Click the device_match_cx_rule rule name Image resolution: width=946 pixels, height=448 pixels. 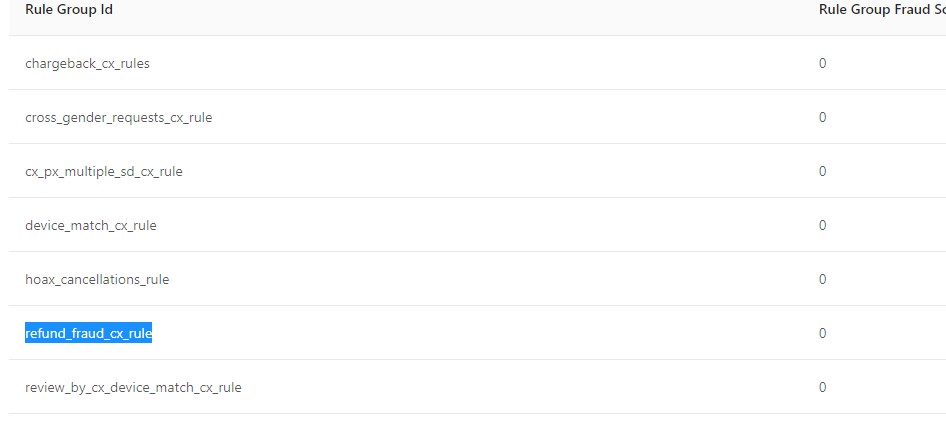(x=90, y=226)
